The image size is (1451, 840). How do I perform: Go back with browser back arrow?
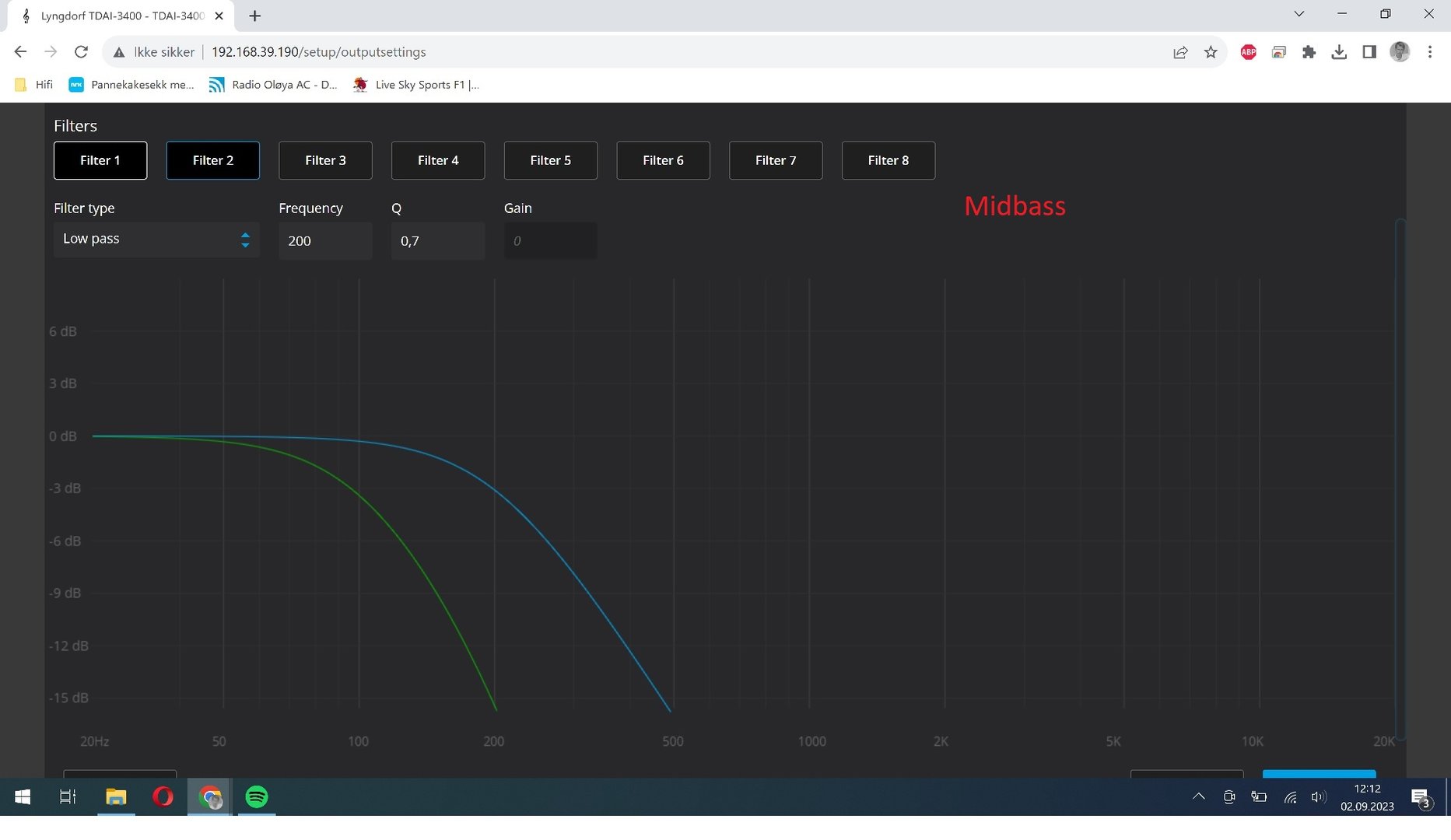[20, 52]
